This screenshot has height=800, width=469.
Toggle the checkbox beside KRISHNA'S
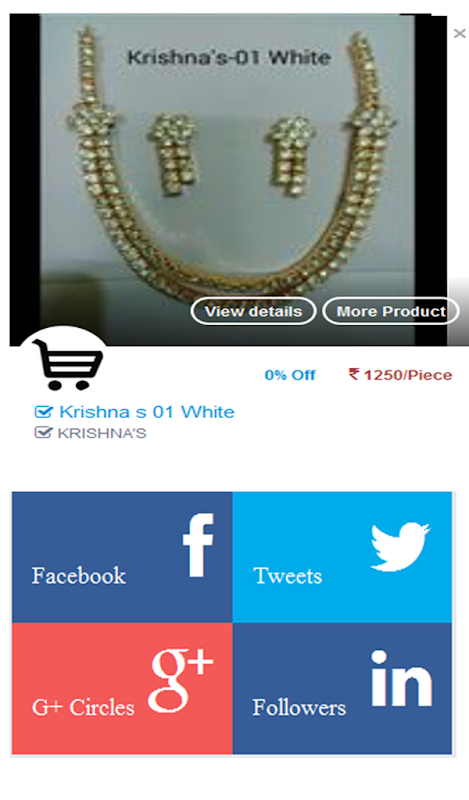pyautogui.click(x=43, y=433)
